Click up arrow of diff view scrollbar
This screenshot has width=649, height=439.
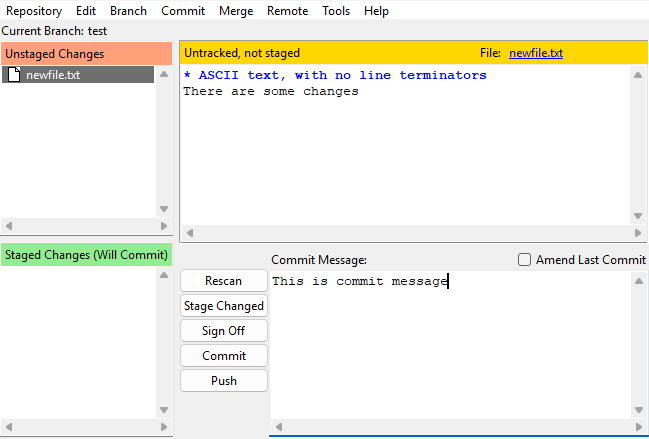pos(638,75)
